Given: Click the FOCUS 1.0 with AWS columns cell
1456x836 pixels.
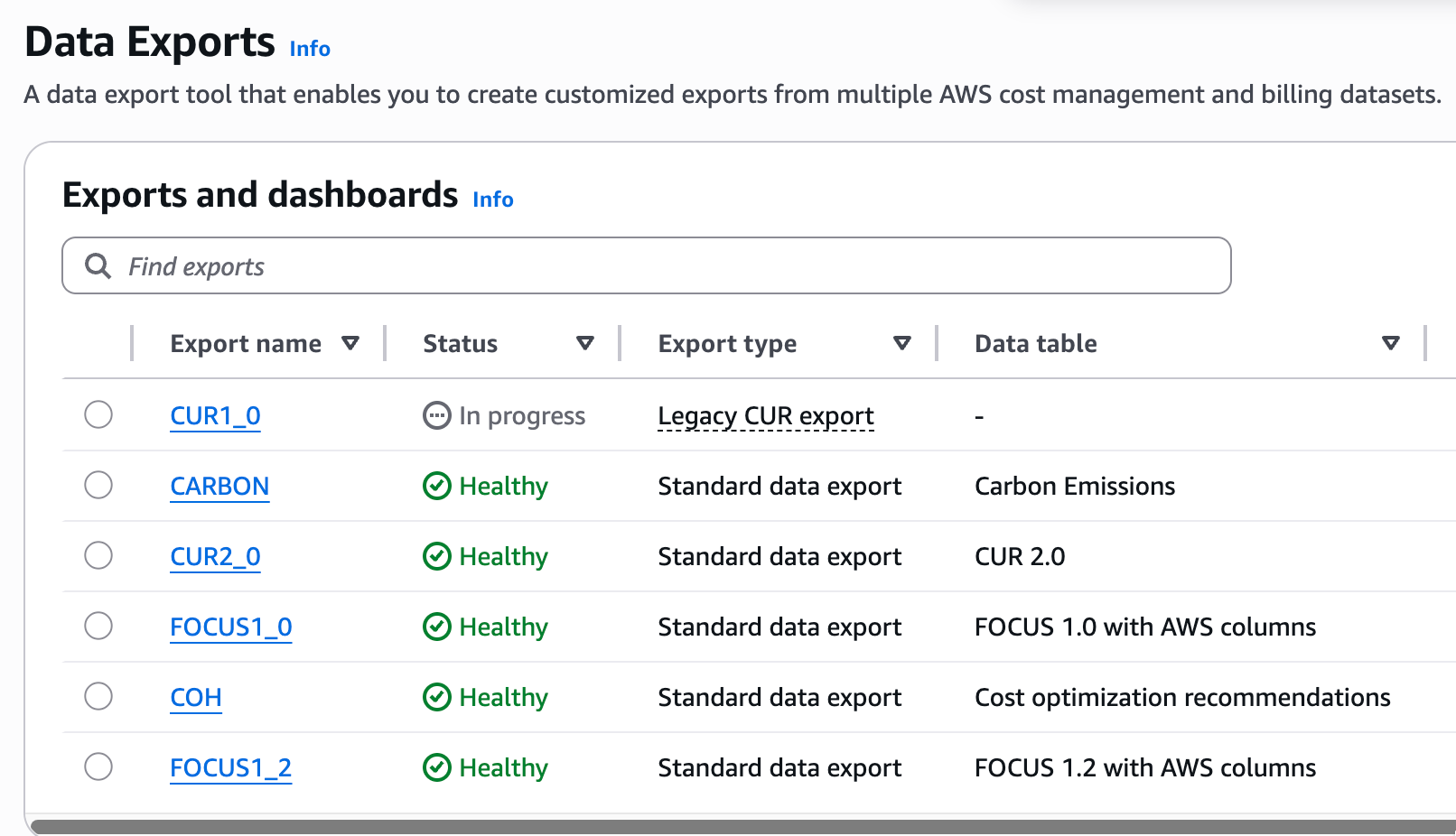Looking at the screenshot, I should pos(1145,627).
